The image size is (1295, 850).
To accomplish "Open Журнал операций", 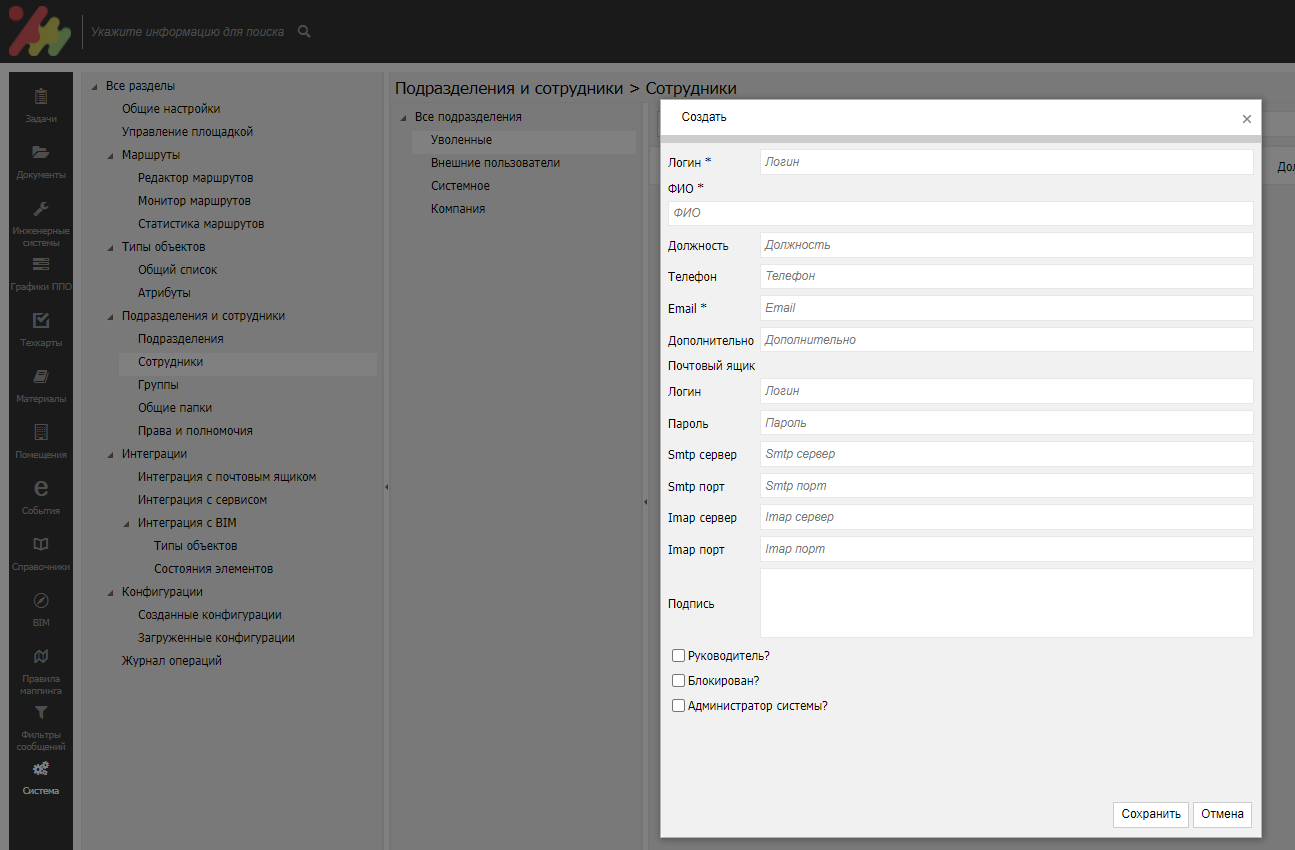I will click(172, 661).
